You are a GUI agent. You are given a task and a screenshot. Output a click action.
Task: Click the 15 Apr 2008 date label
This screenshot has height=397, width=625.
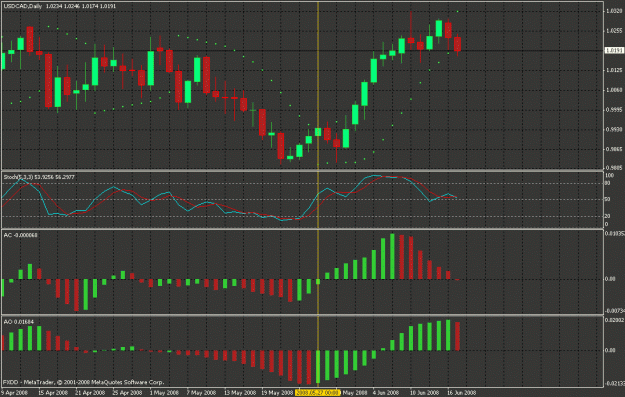click(53, 393)
